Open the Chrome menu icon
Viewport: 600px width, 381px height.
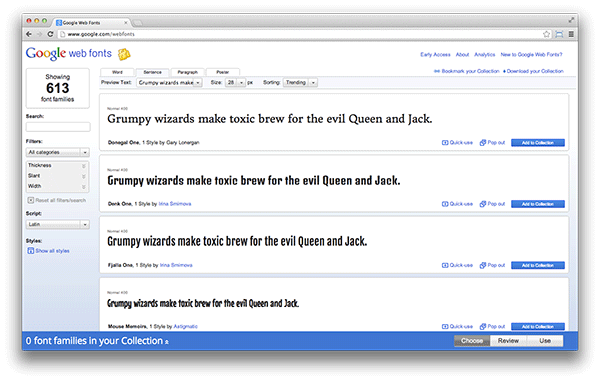(571, 34)
